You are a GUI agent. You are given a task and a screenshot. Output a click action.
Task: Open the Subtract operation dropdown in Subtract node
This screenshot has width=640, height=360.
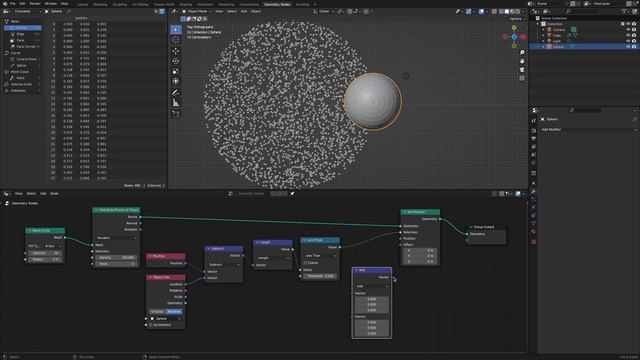pos(224,264)
